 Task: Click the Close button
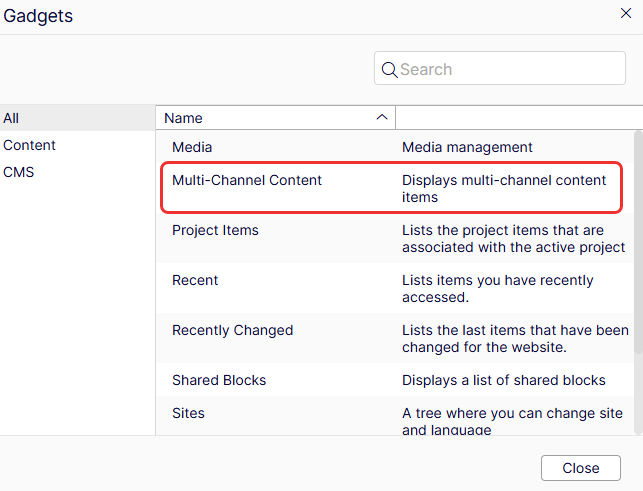tap(581, 468)
